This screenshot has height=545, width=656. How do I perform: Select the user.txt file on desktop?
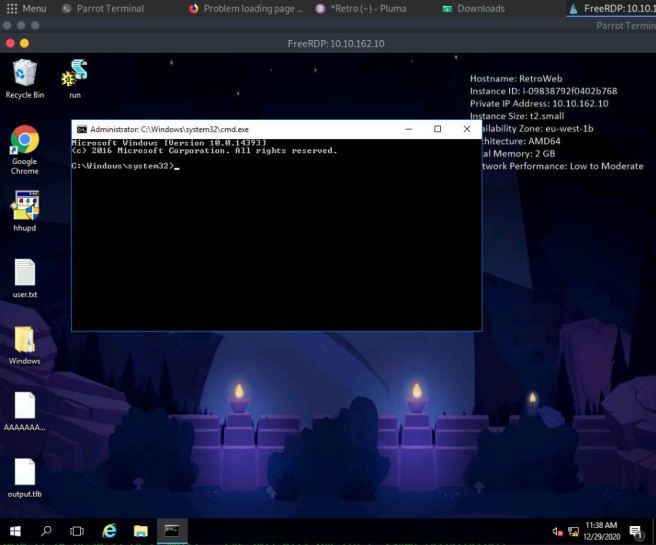24,274
